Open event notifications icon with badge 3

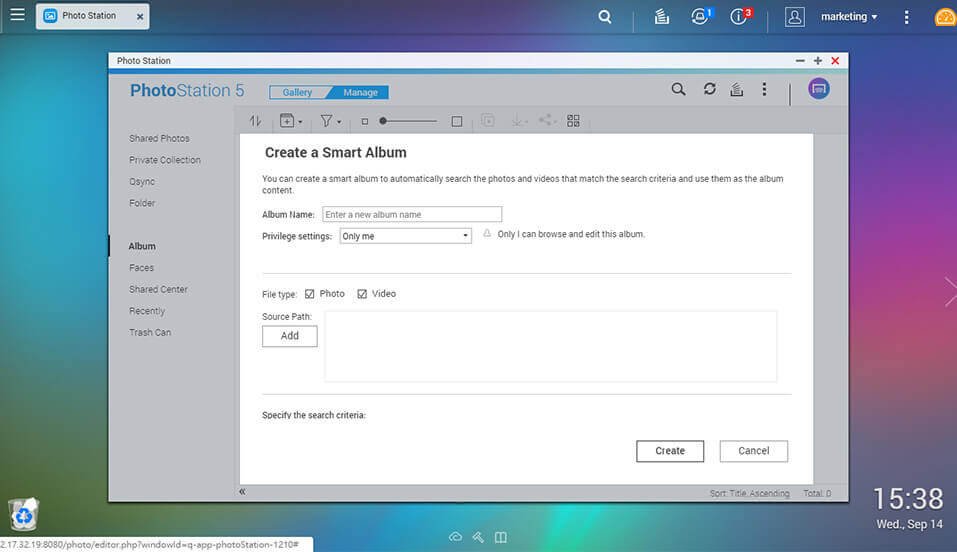(740, 16)
